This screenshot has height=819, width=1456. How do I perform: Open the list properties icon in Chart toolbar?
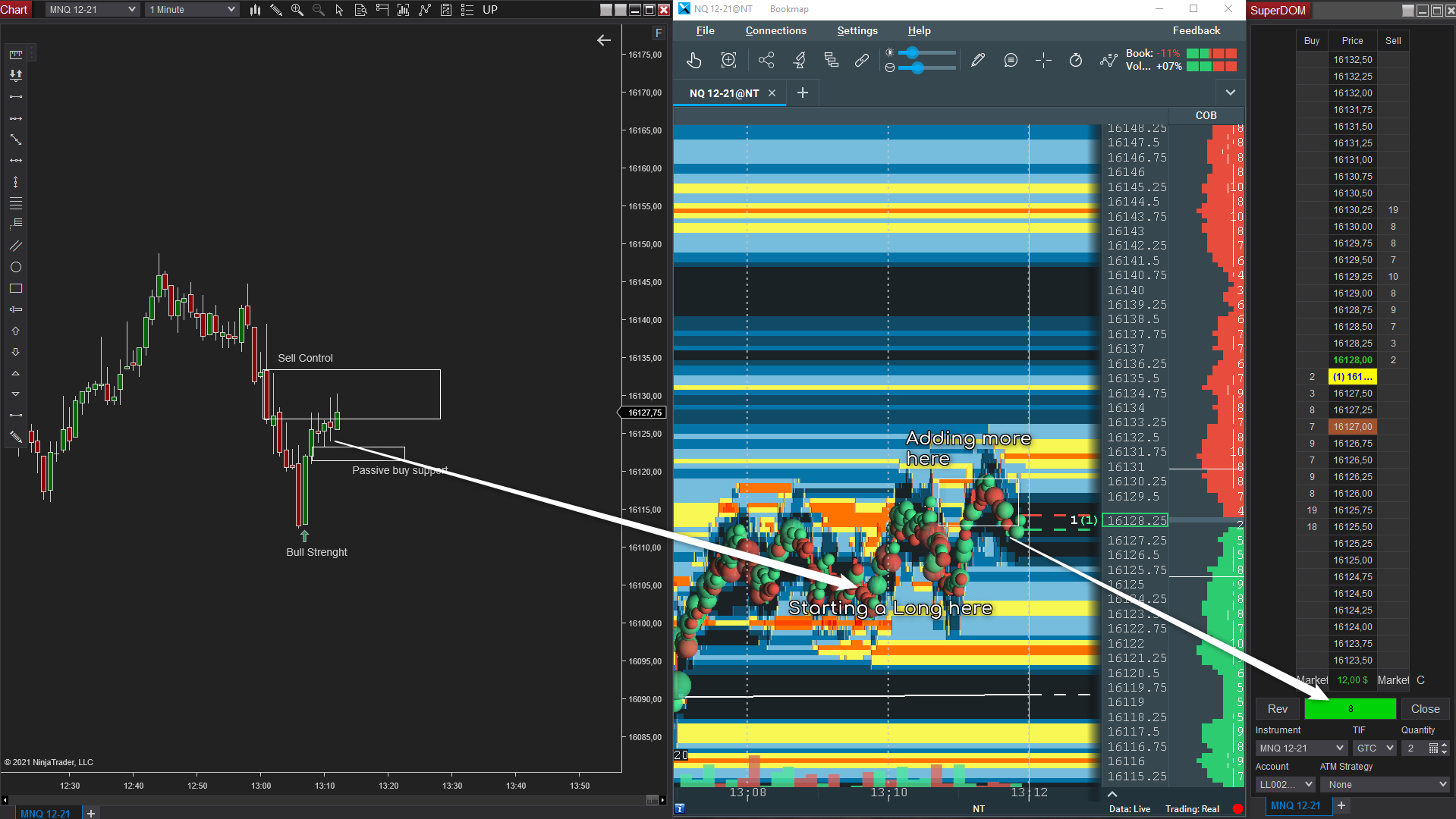467,10
